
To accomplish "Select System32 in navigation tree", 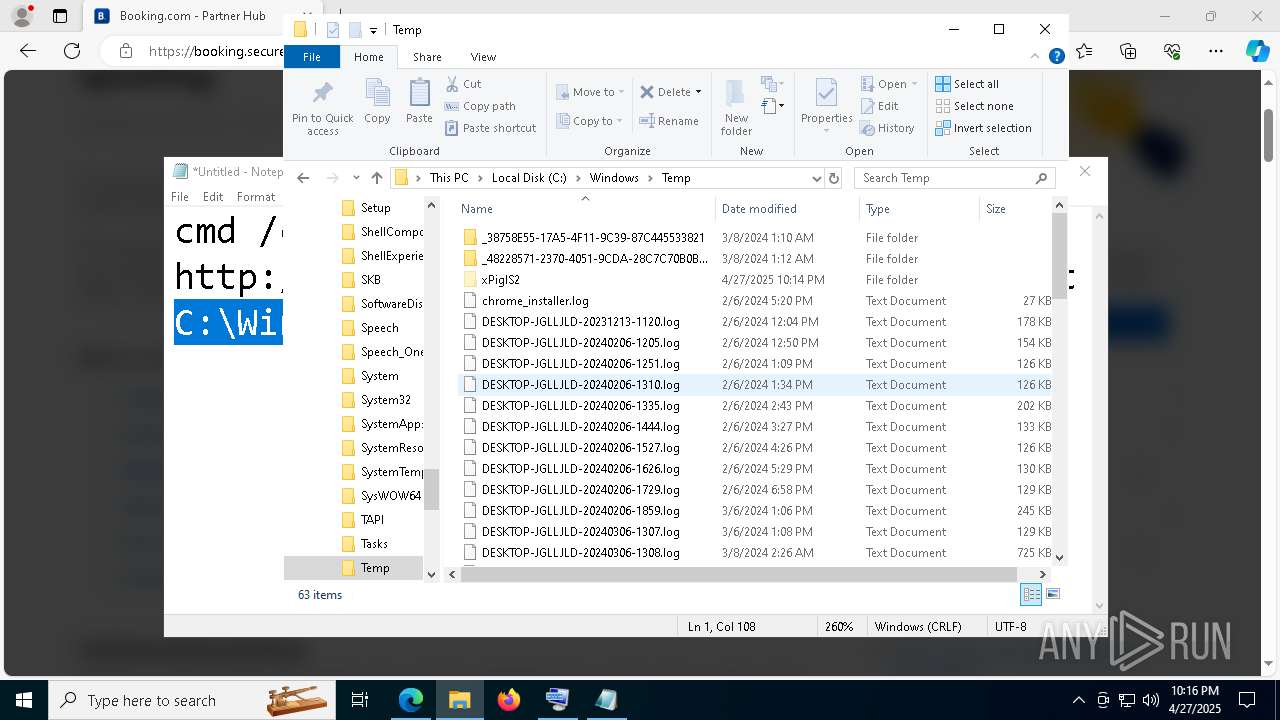I will [386, 400].
